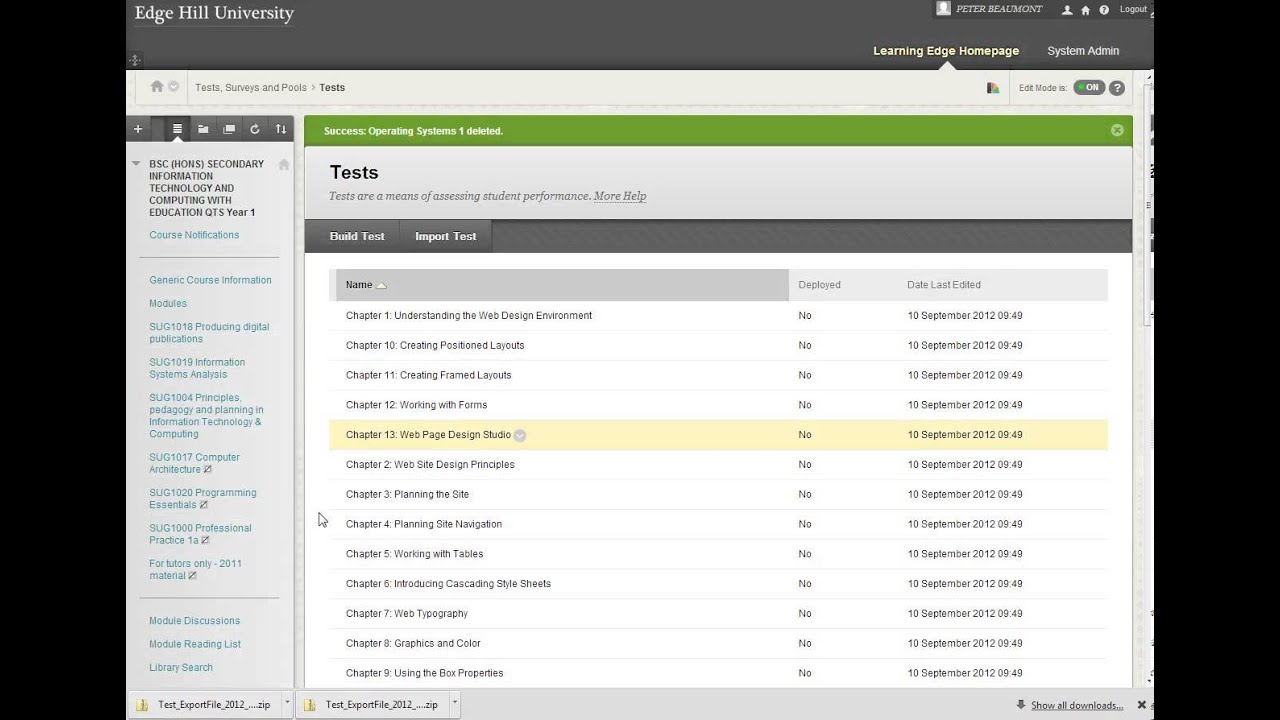Select Chapter 3: Planning the Site

pos(407,494)
